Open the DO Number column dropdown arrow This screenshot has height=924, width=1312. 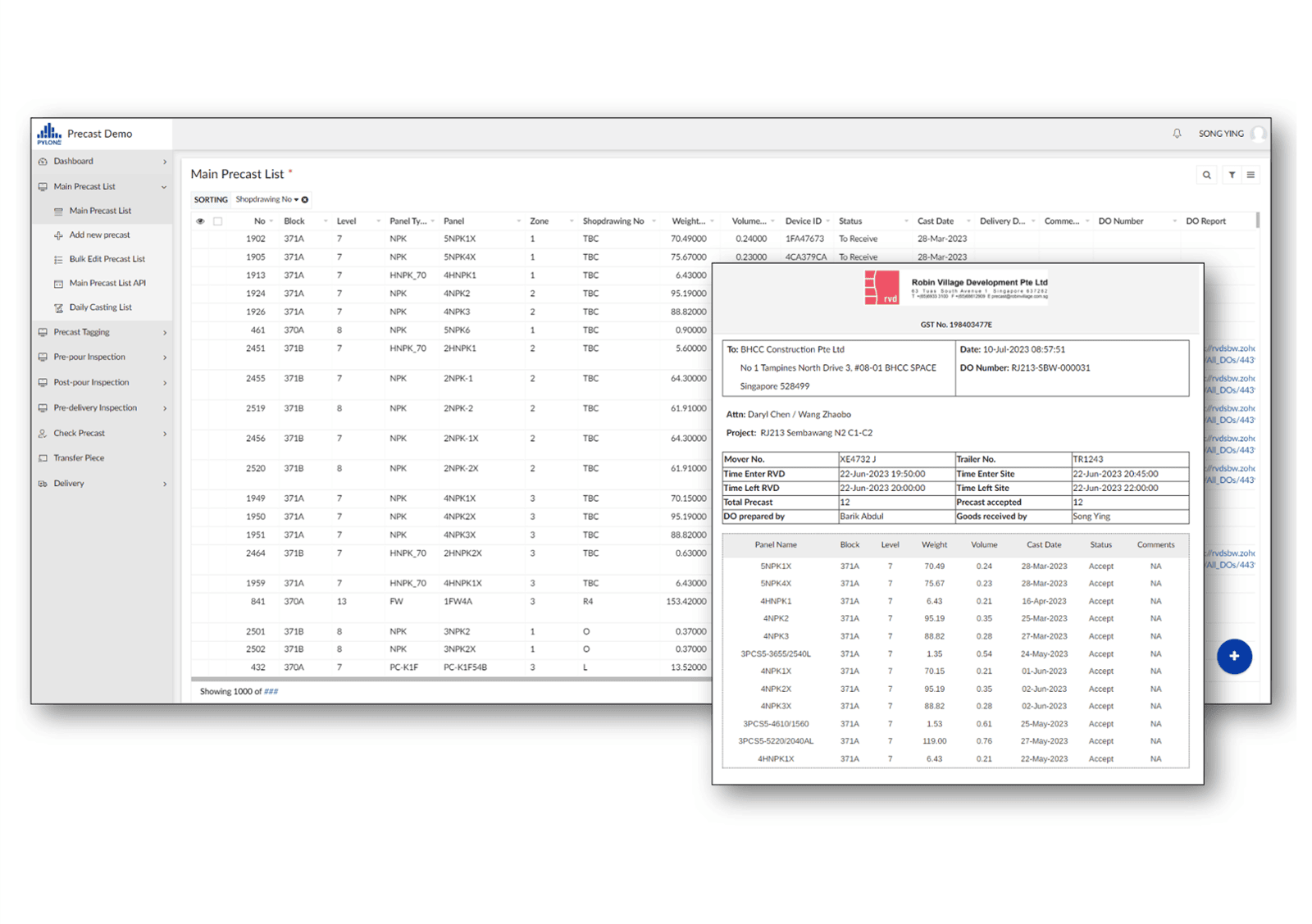pos(1174,221)
